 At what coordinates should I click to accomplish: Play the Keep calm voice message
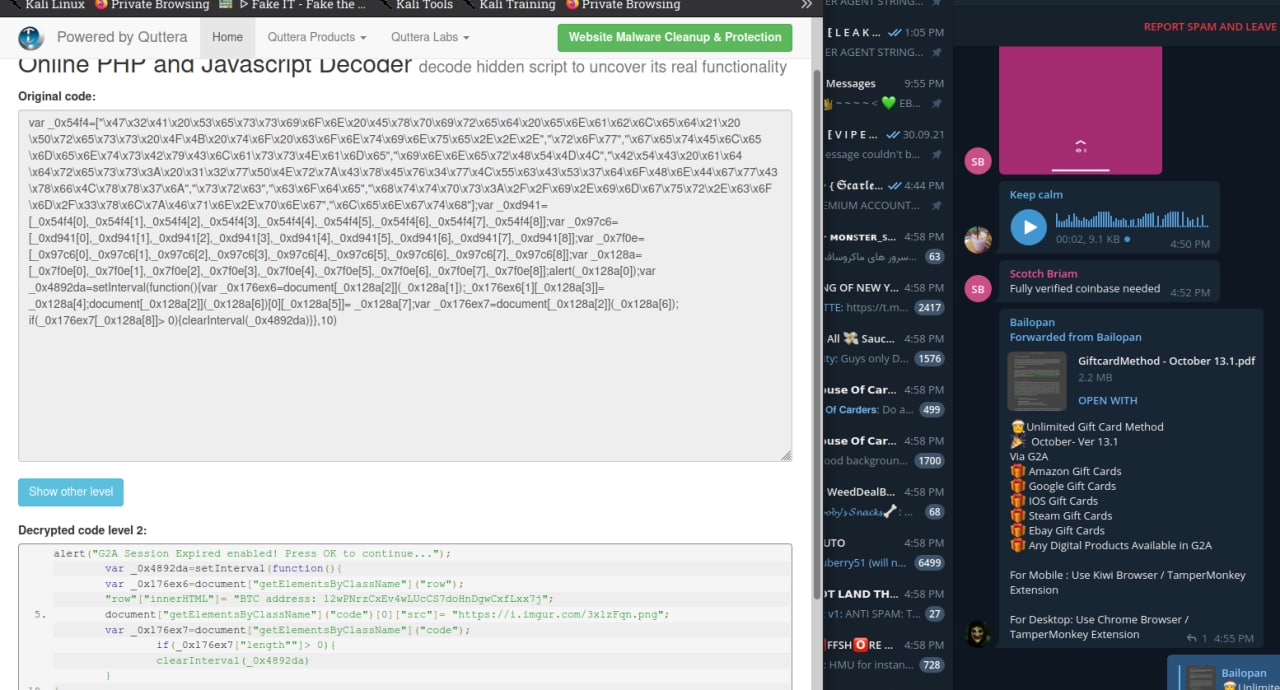1028,227
